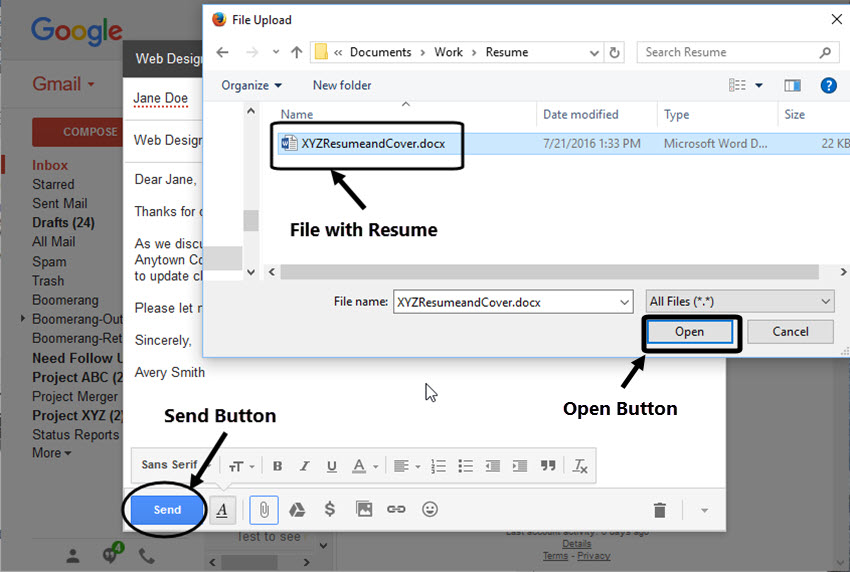Viewport: 850px width, 572px height.
Task: Go up one folder level
Action: point(296,52)
